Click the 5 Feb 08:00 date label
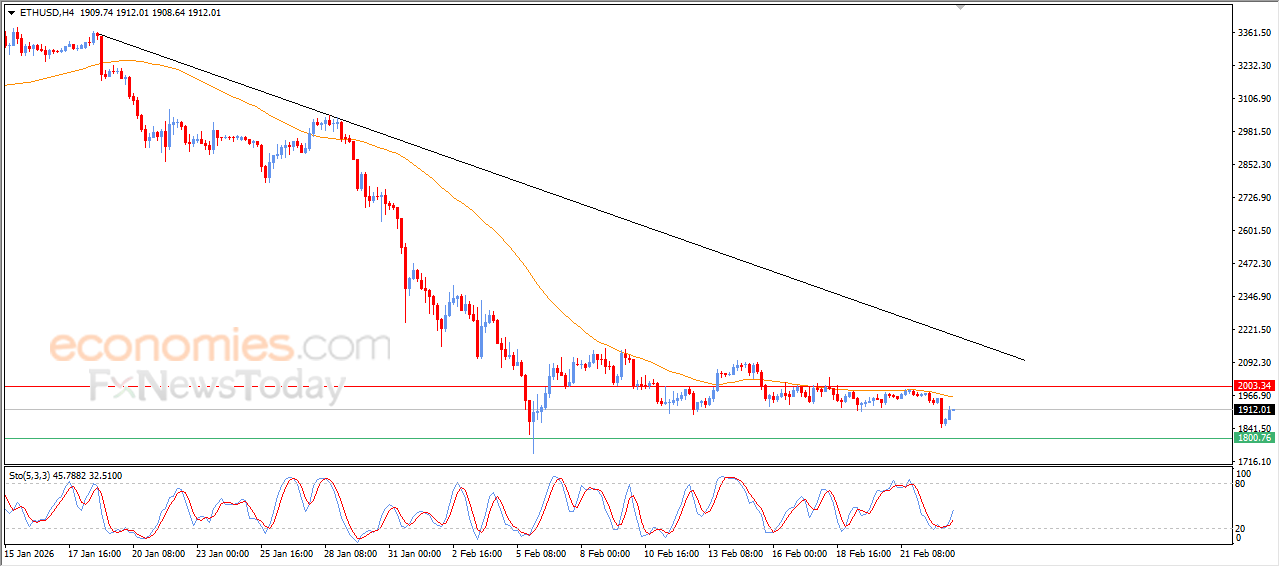Image resolution: width=1280 pixels, height=567 pixels. coord(540,552)
